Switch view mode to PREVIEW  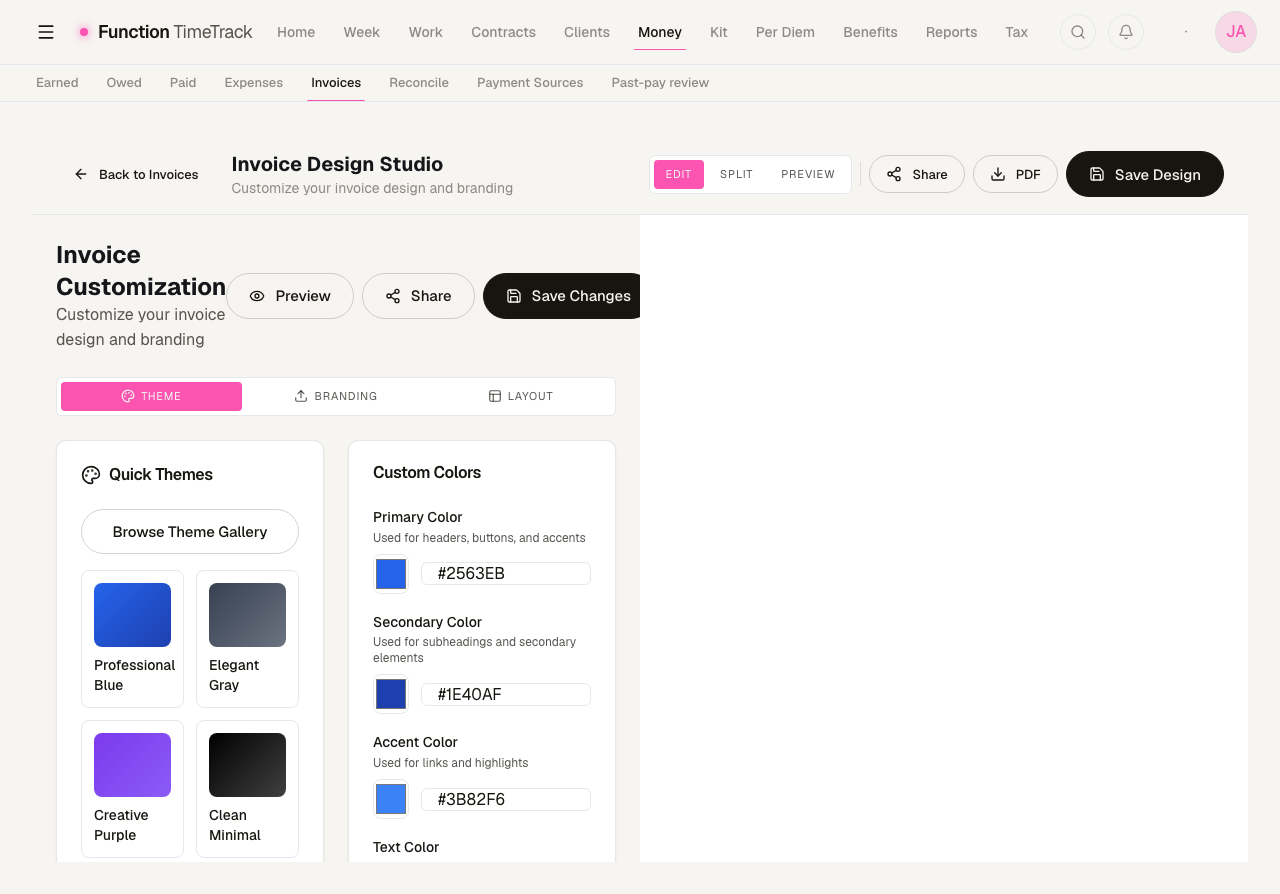coord(808,174)
